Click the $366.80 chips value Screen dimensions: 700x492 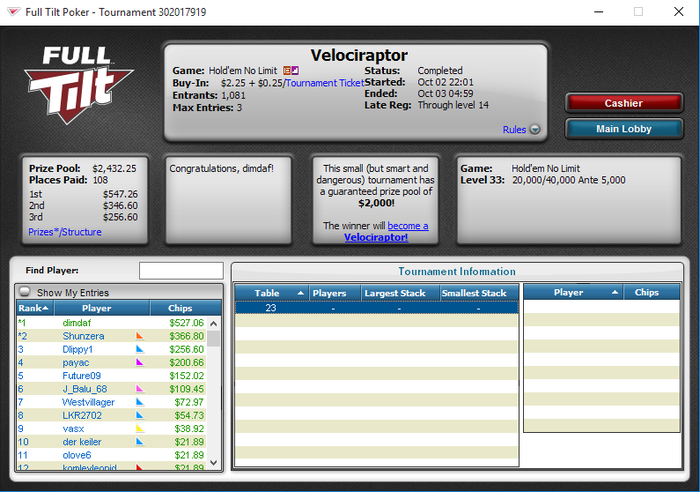click(187, 336)
